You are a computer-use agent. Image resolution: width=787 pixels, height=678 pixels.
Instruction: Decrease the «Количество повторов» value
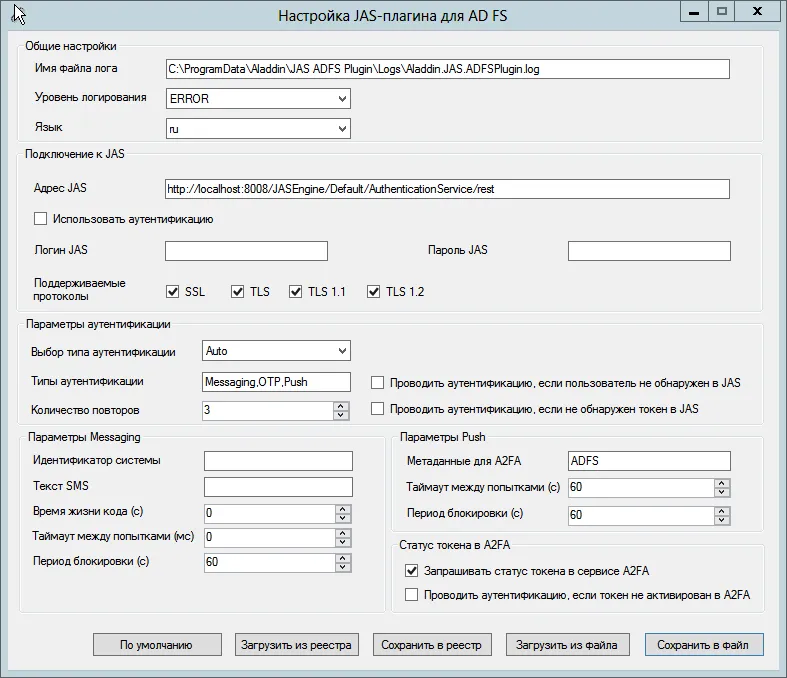(x=341, y=415)
